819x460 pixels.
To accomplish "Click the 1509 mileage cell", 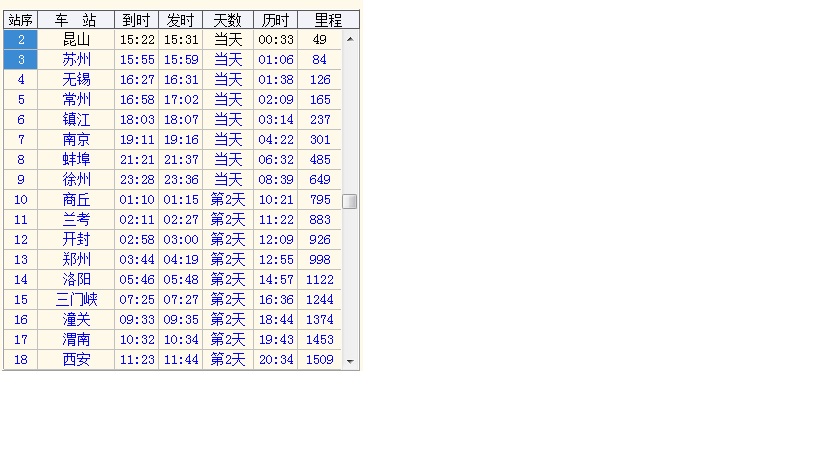I will tap(319, 360).
